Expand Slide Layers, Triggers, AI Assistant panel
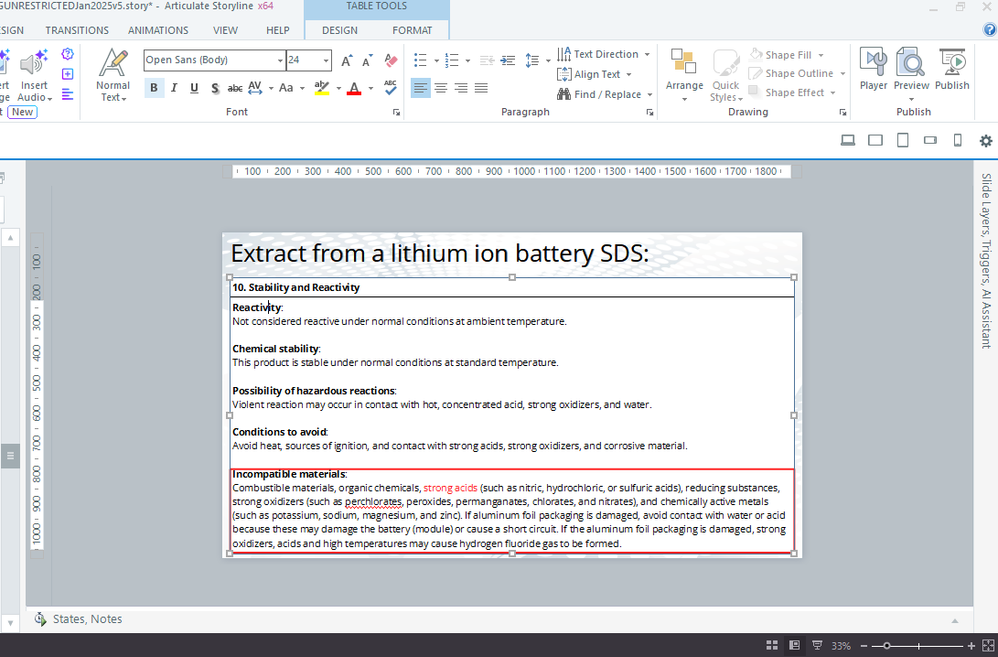The width and height of the screenshot is (998, 657). tap(986, 260)
